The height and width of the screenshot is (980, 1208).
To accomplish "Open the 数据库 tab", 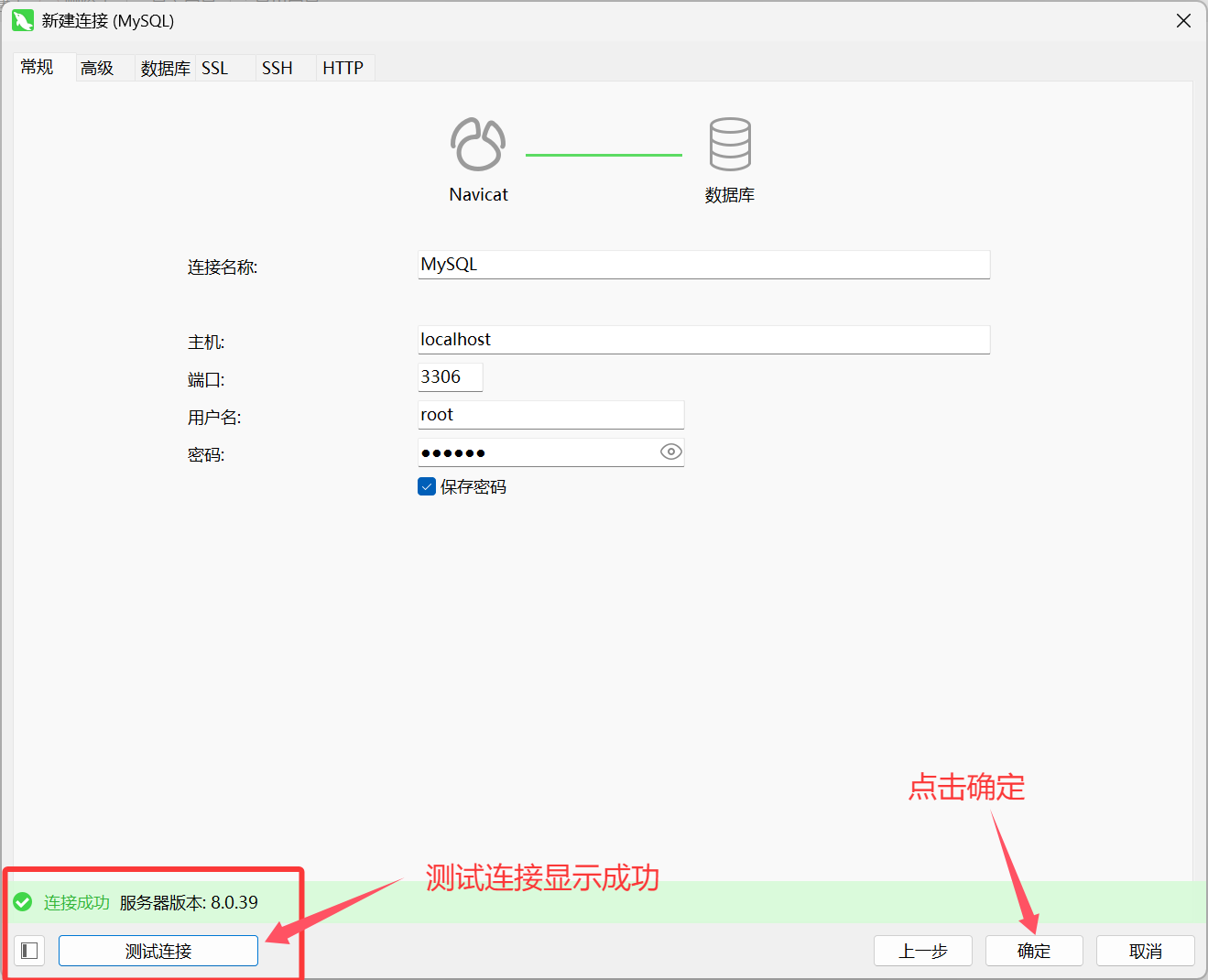I will pos(166,68).
